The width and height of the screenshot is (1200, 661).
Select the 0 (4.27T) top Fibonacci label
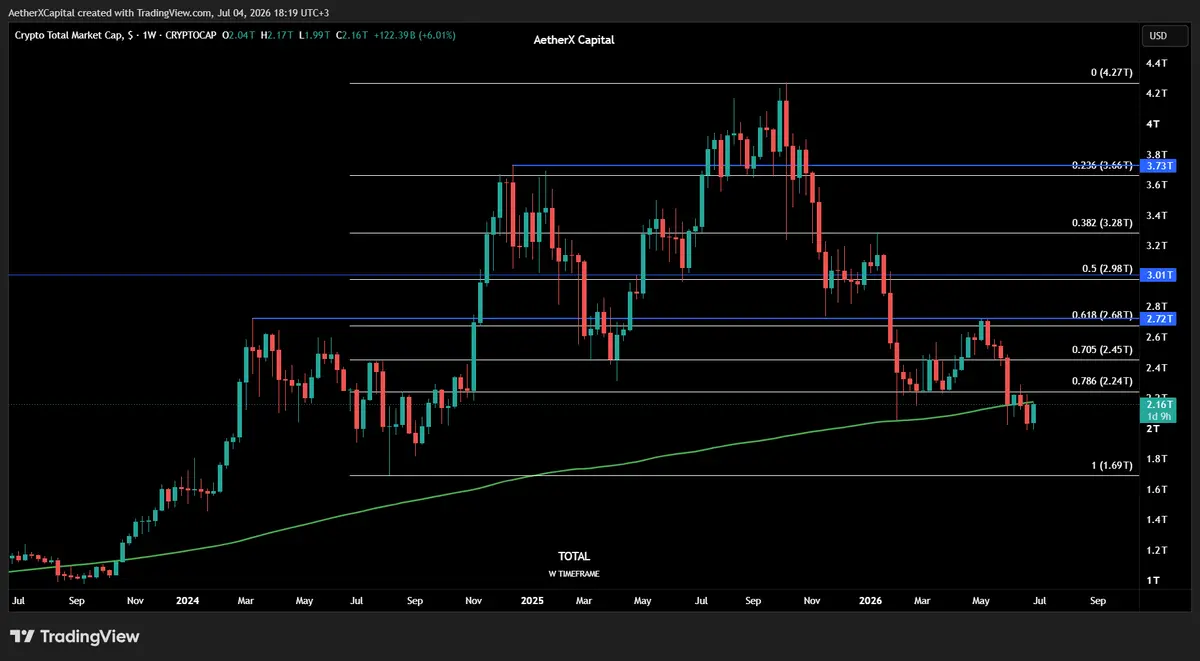tap(1111, 73)
